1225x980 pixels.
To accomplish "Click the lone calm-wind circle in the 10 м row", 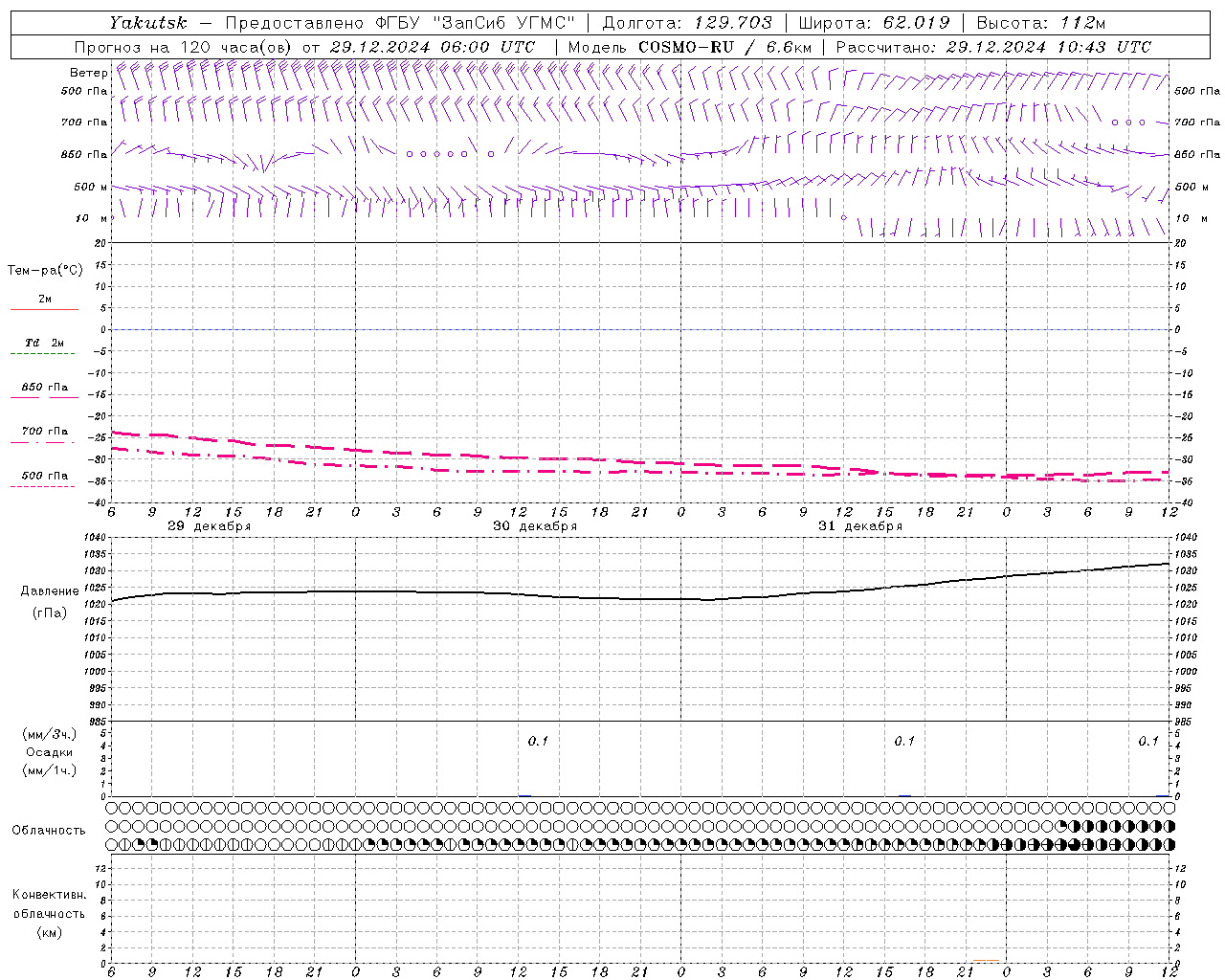I will (x=843, y=218).
